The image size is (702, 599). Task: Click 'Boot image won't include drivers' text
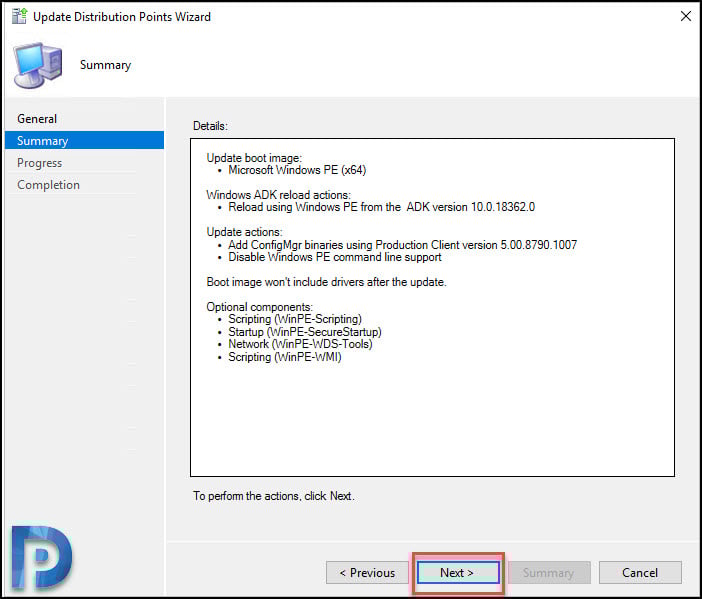[x=326, y=282]
